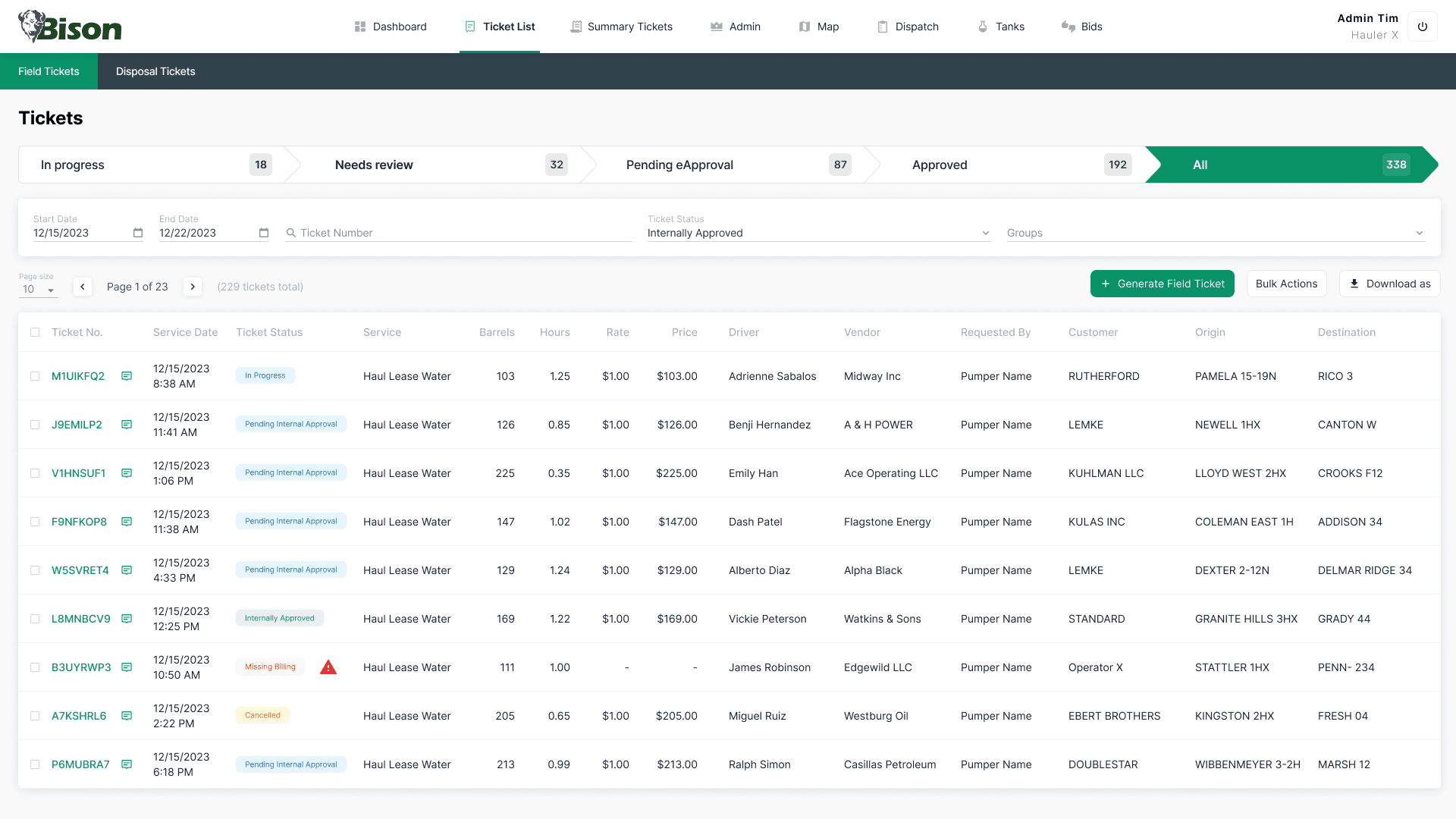Open the Dashboard nav item

[x=391, y=27]
